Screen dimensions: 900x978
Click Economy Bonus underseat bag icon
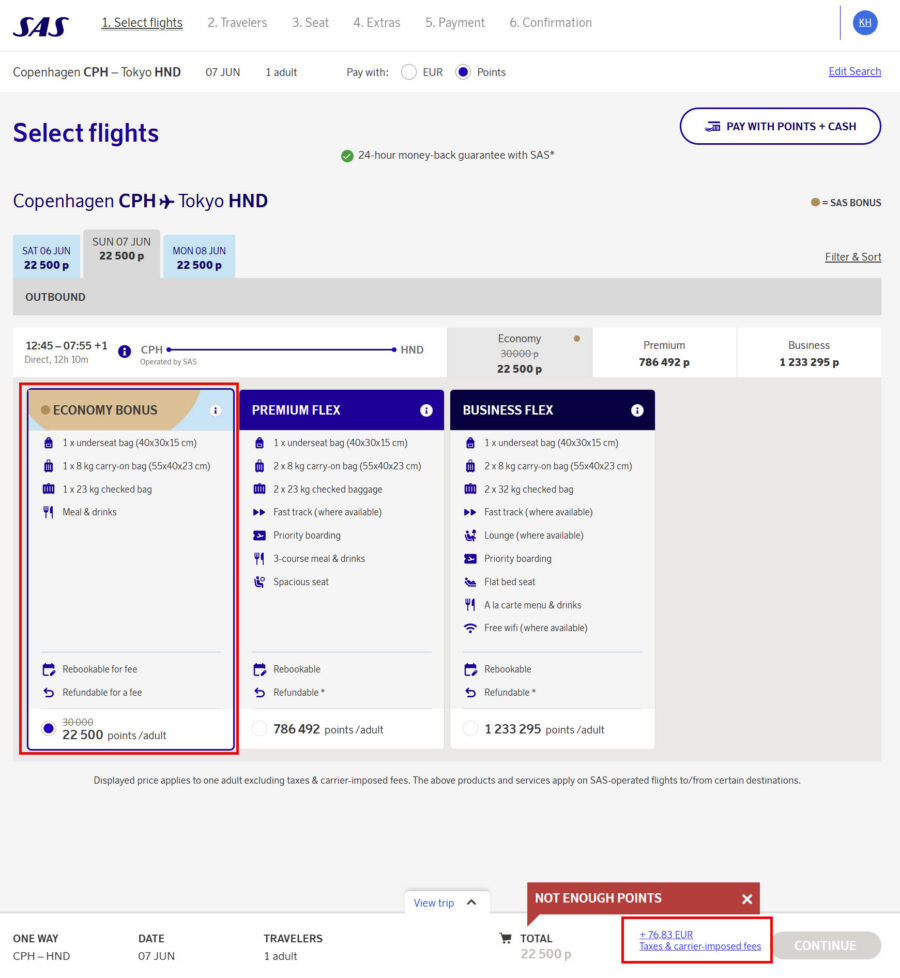(49, 443)
